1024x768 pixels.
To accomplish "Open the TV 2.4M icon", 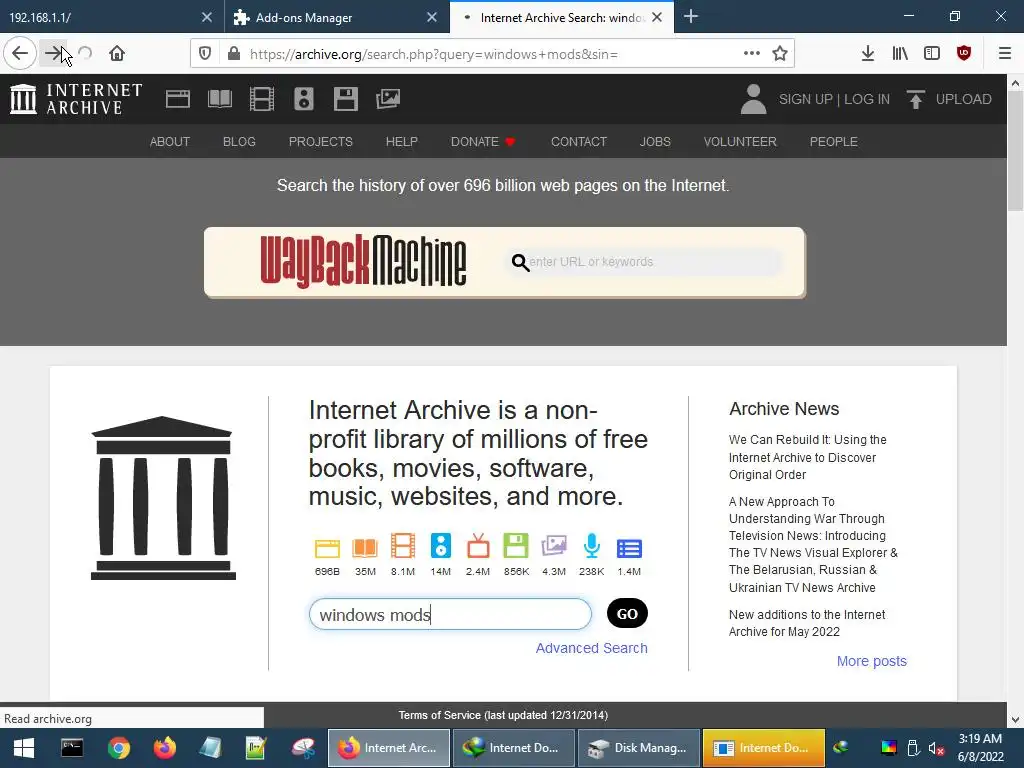I will 478,546.
